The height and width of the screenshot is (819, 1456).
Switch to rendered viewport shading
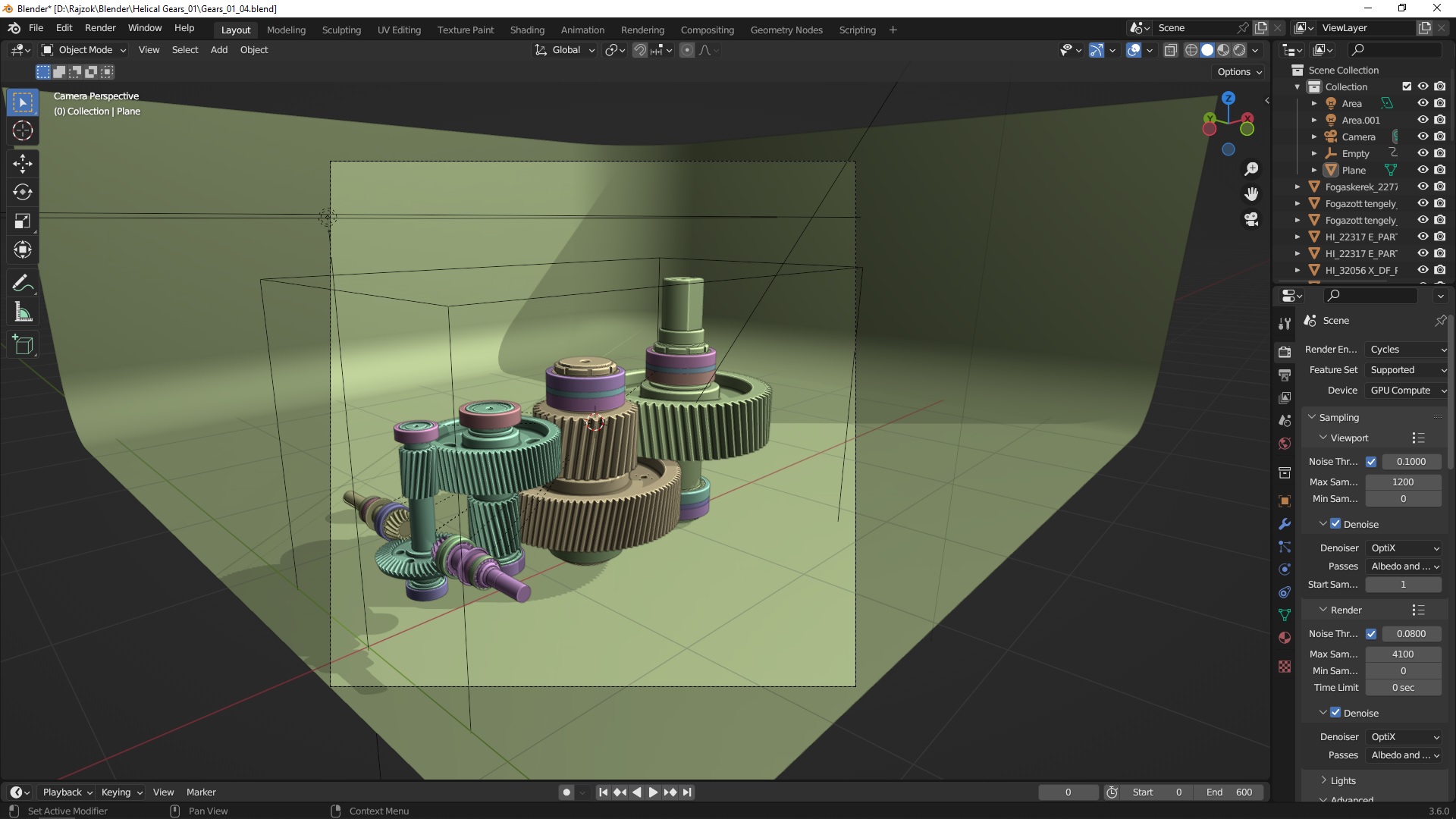(x=1239, y=50)
